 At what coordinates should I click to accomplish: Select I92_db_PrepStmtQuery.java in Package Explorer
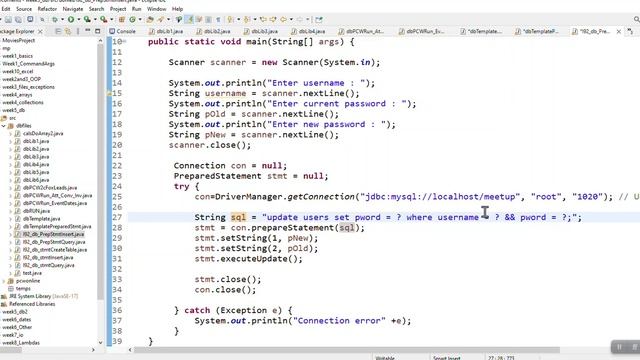pos(54,242)
